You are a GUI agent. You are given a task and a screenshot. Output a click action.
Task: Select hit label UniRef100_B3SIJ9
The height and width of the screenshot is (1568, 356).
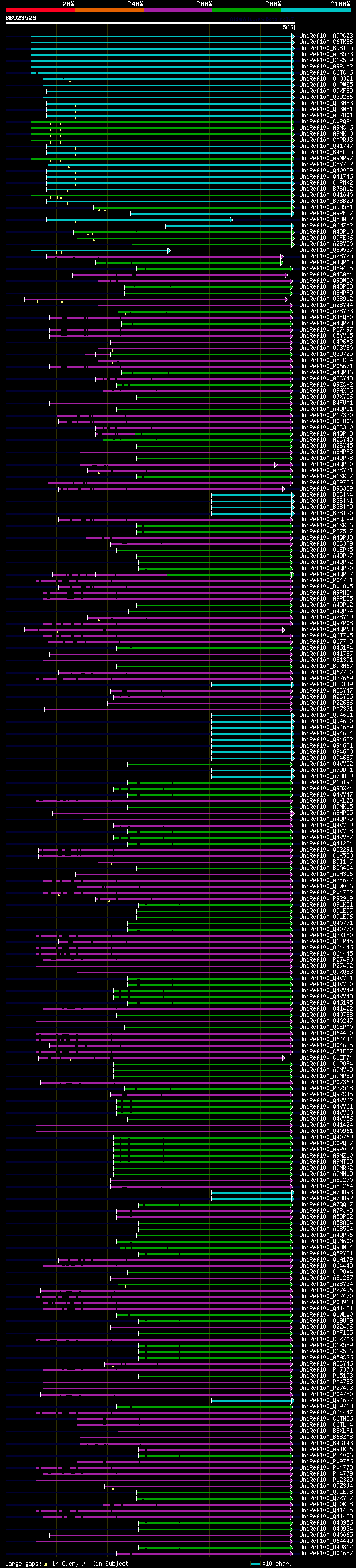click(326, 685)
